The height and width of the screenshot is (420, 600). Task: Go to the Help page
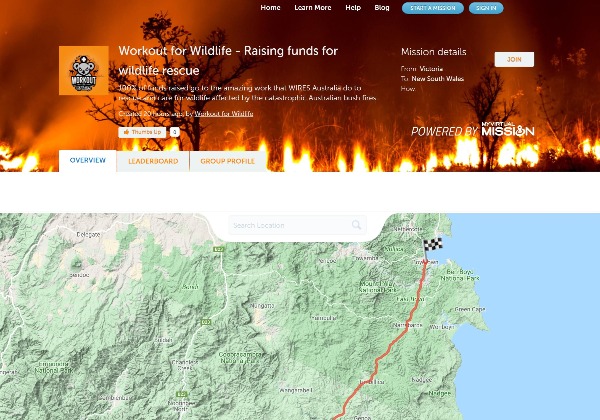(x=353, y=8)
